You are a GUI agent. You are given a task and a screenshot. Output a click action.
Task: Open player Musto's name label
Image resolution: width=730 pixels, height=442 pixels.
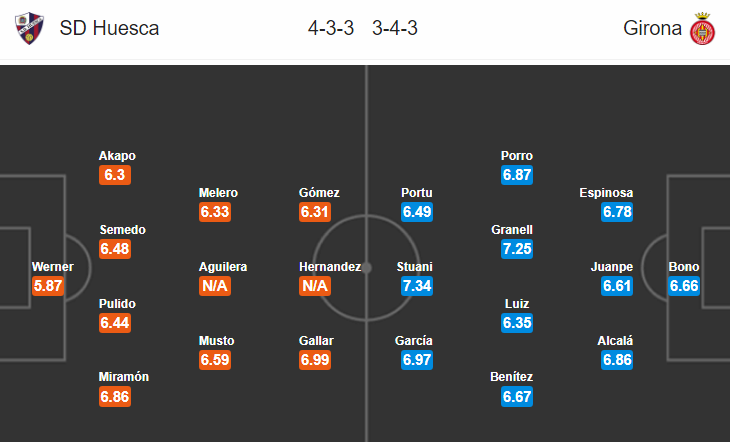(216, 340)
